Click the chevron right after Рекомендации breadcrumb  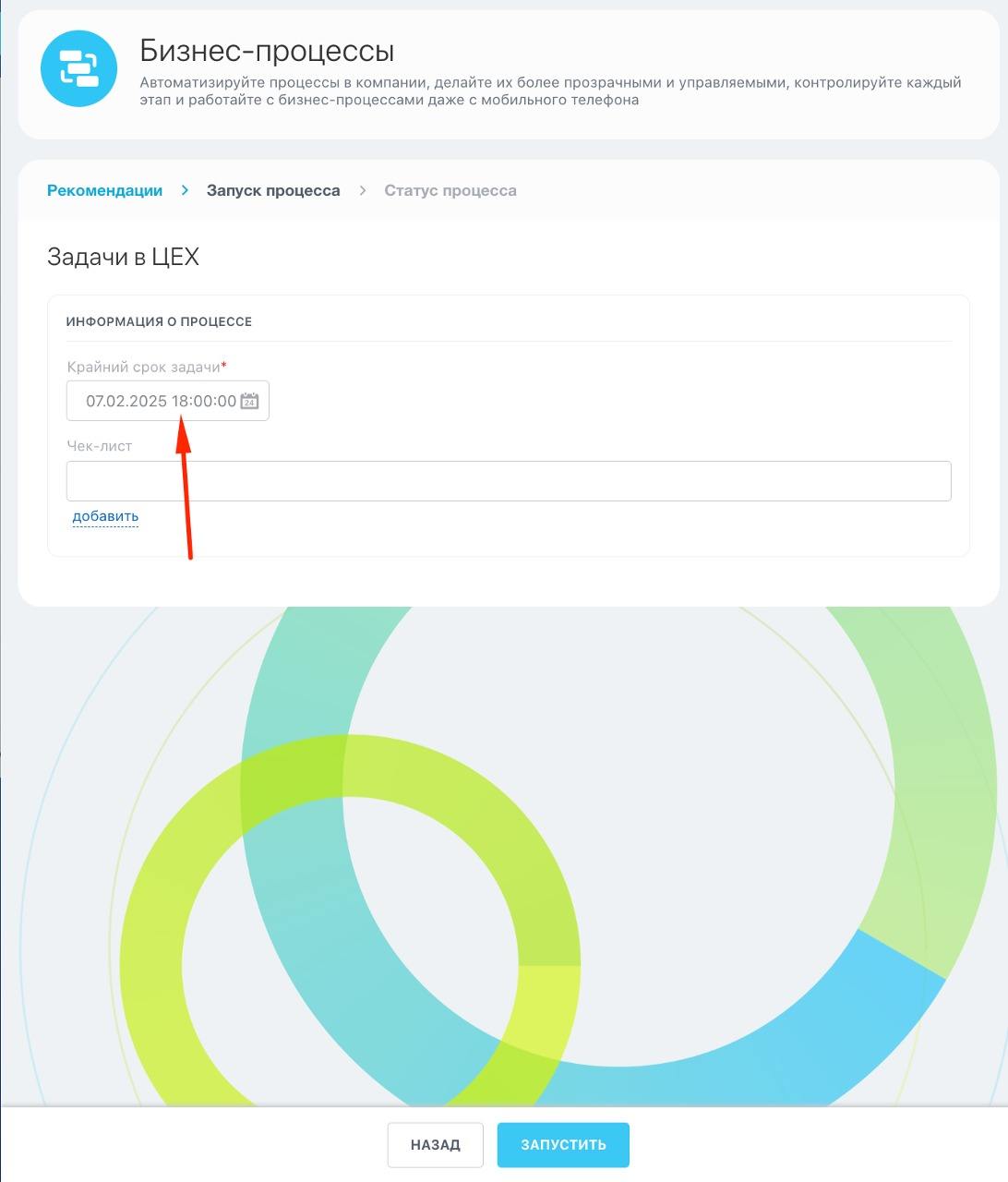(x=185, y=190)
